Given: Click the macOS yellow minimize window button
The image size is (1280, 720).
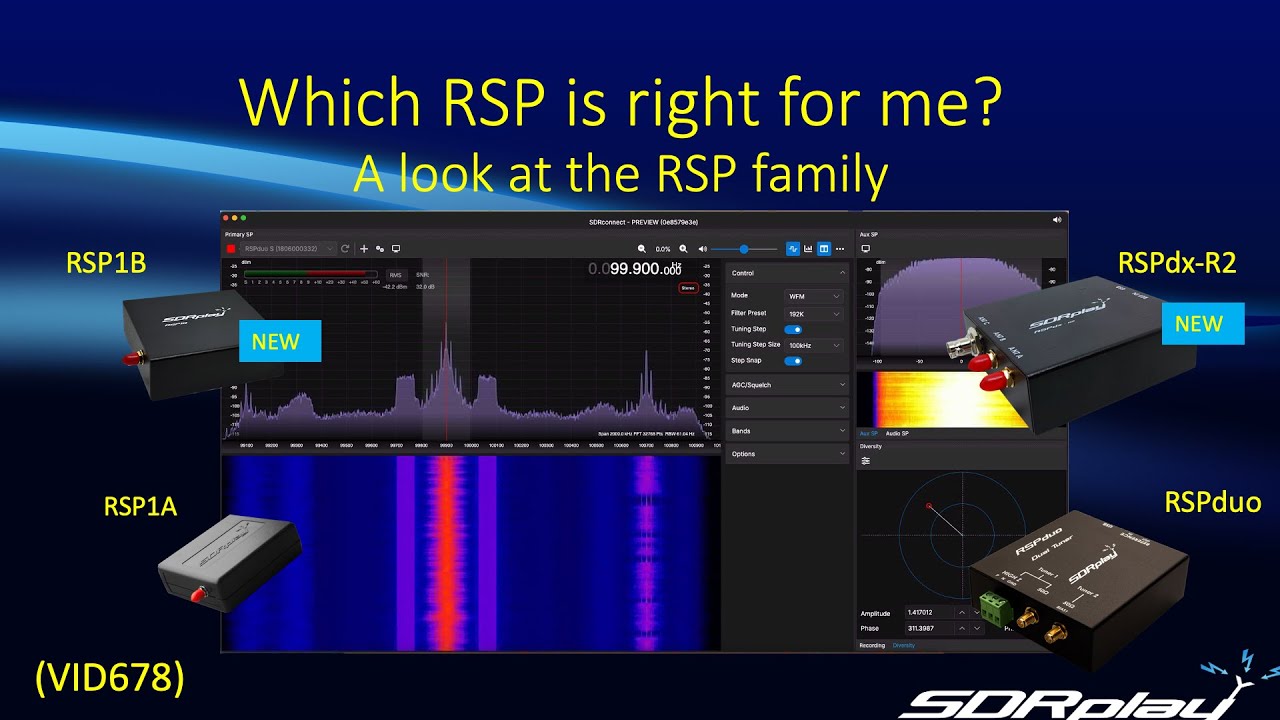Looking at the screenshot, I should tap(235, 218).
